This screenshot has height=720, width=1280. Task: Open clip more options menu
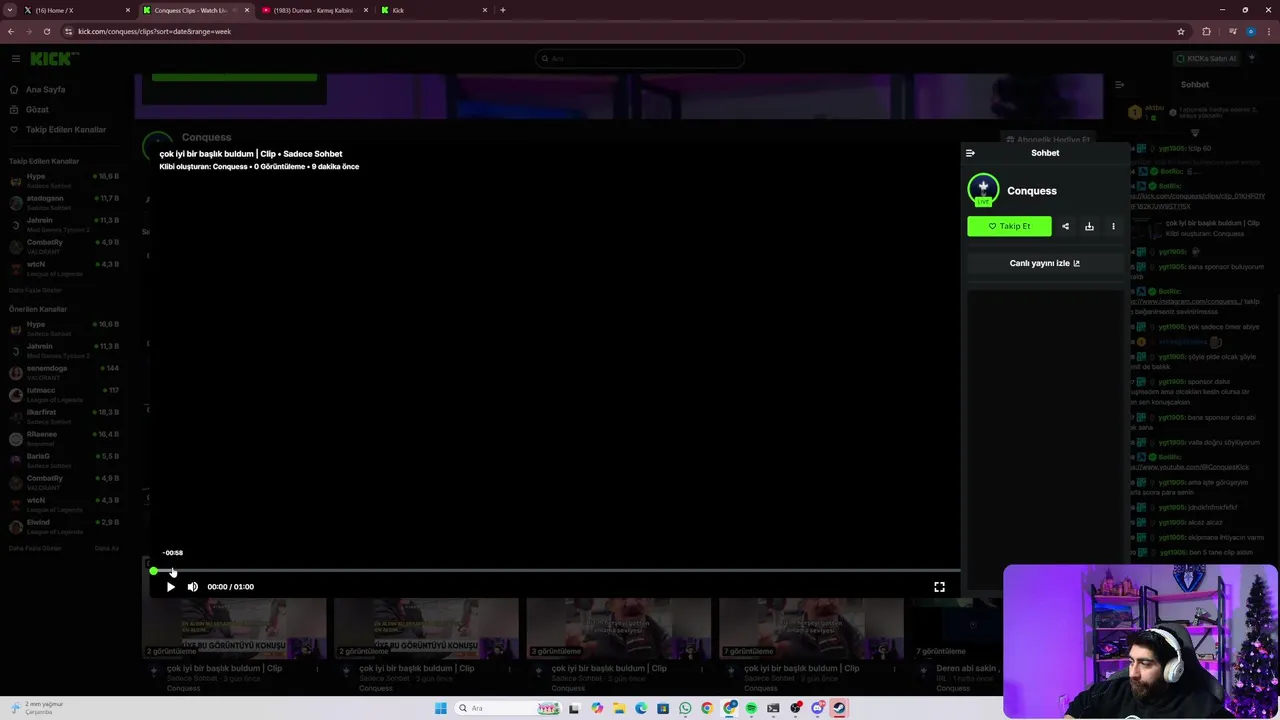[x=1113, y=226]
